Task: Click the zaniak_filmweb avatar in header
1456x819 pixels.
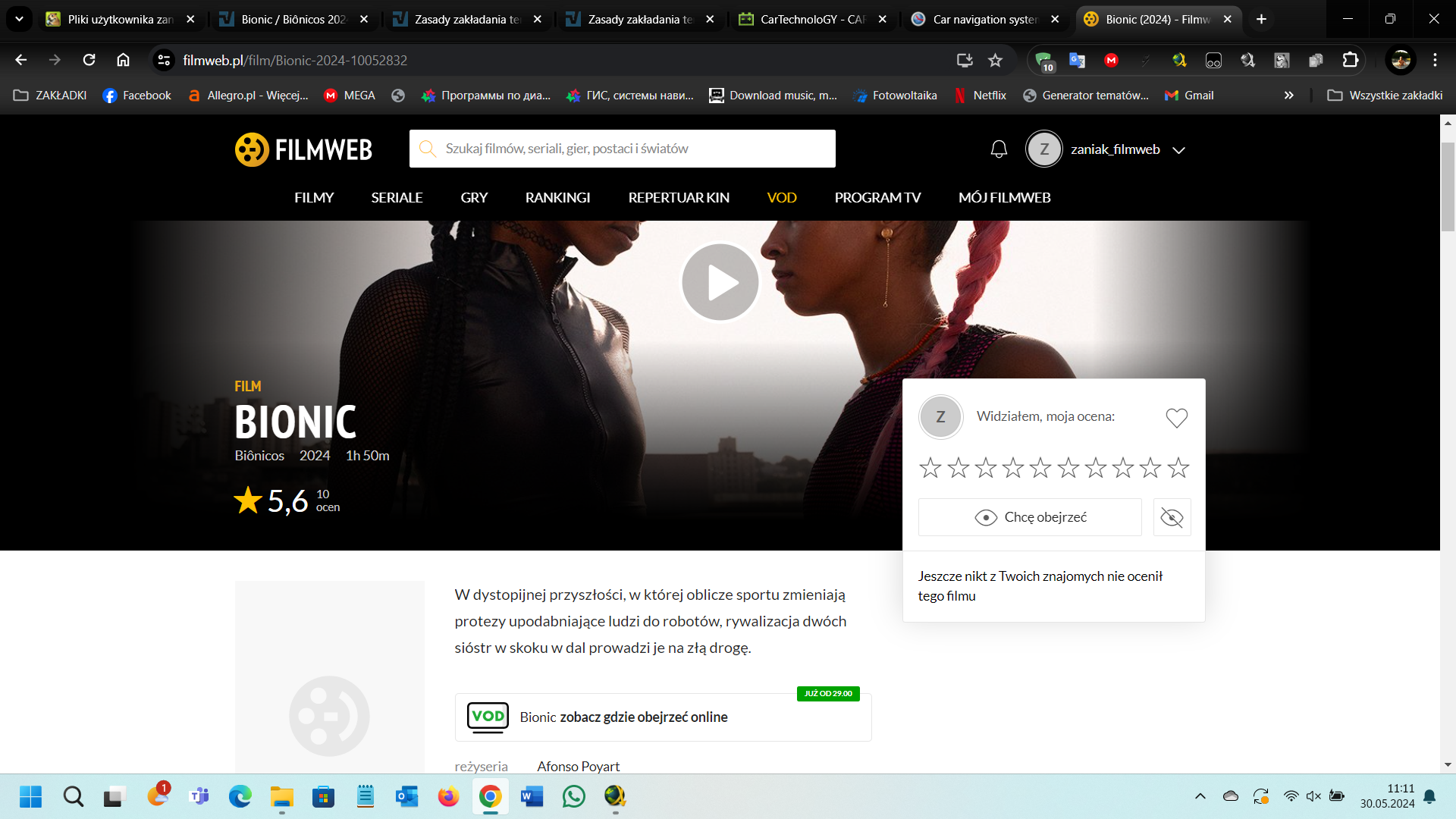Action: [x=1044, y=149]
